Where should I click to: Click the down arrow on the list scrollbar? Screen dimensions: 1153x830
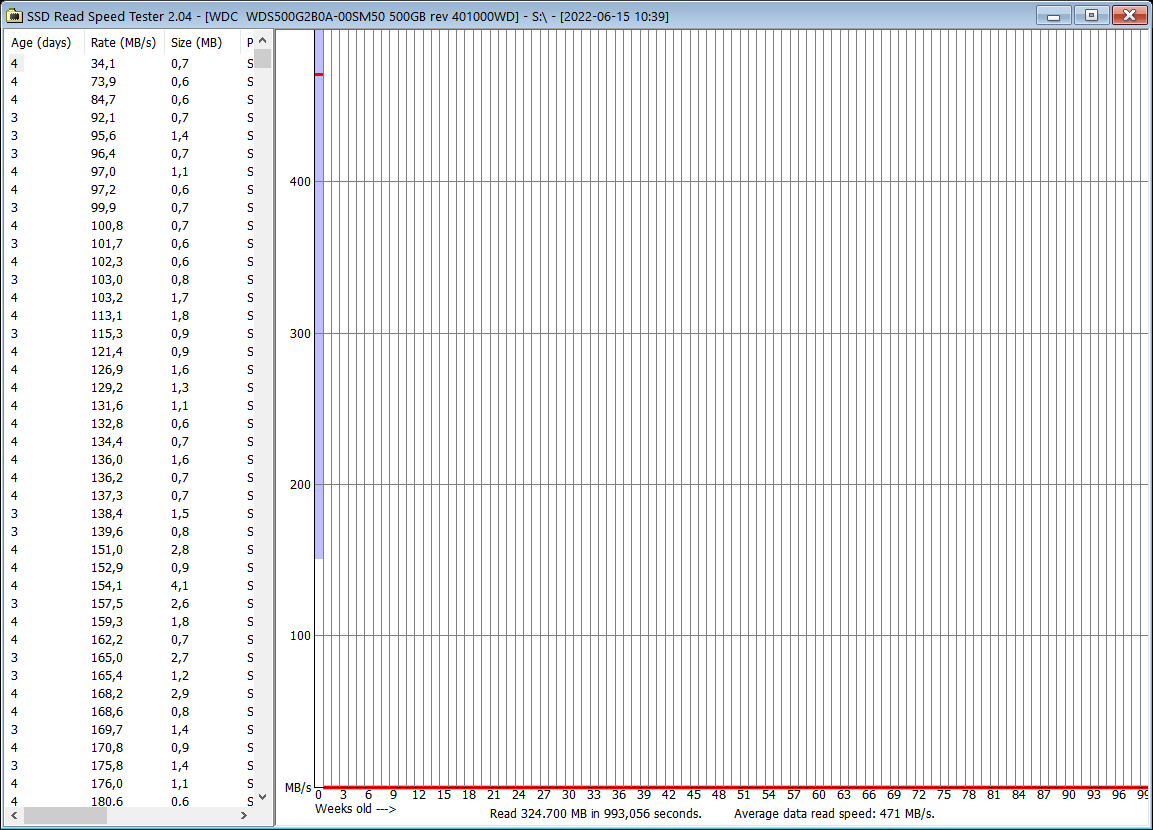click(261, 796)
